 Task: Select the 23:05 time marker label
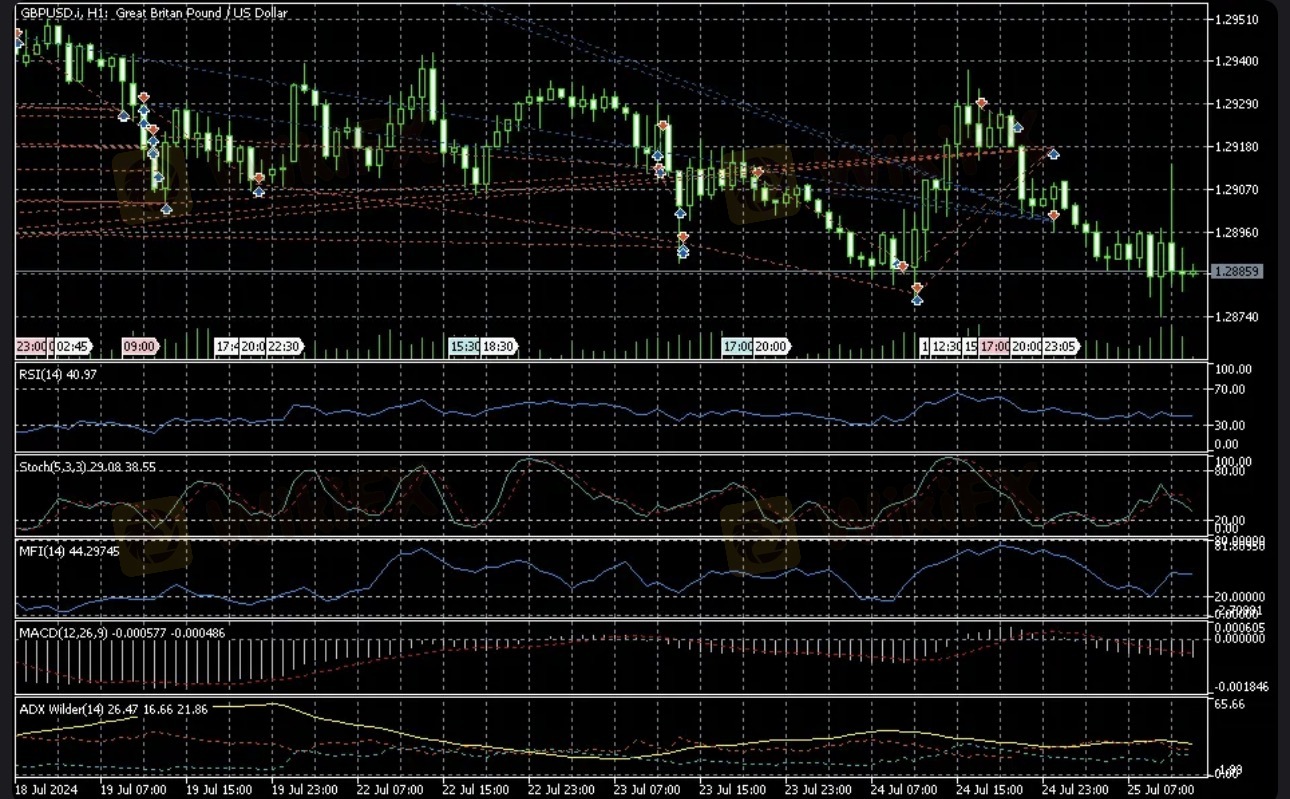[1059, 346]
